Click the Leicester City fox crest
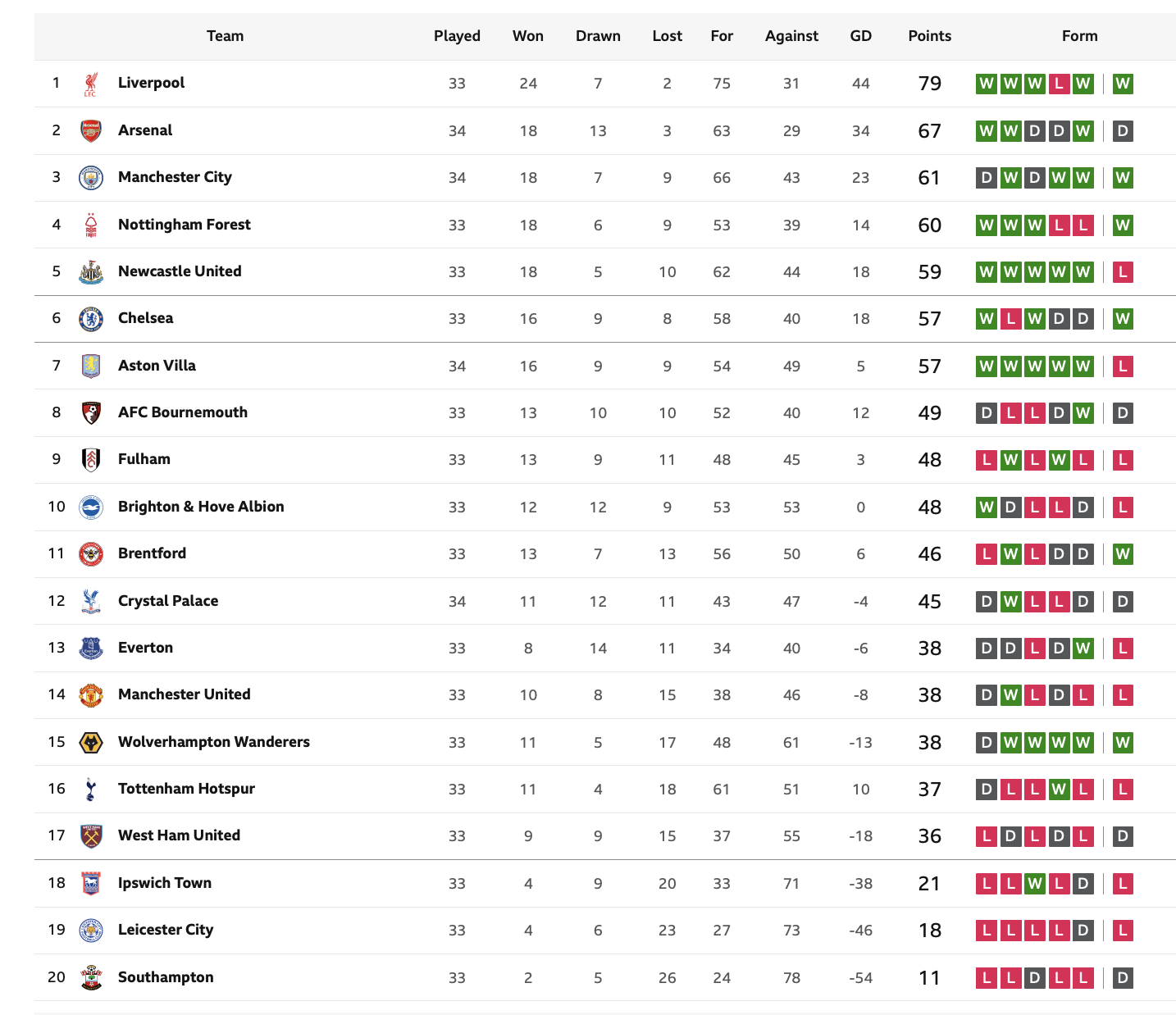 click(x=91, y=931)
